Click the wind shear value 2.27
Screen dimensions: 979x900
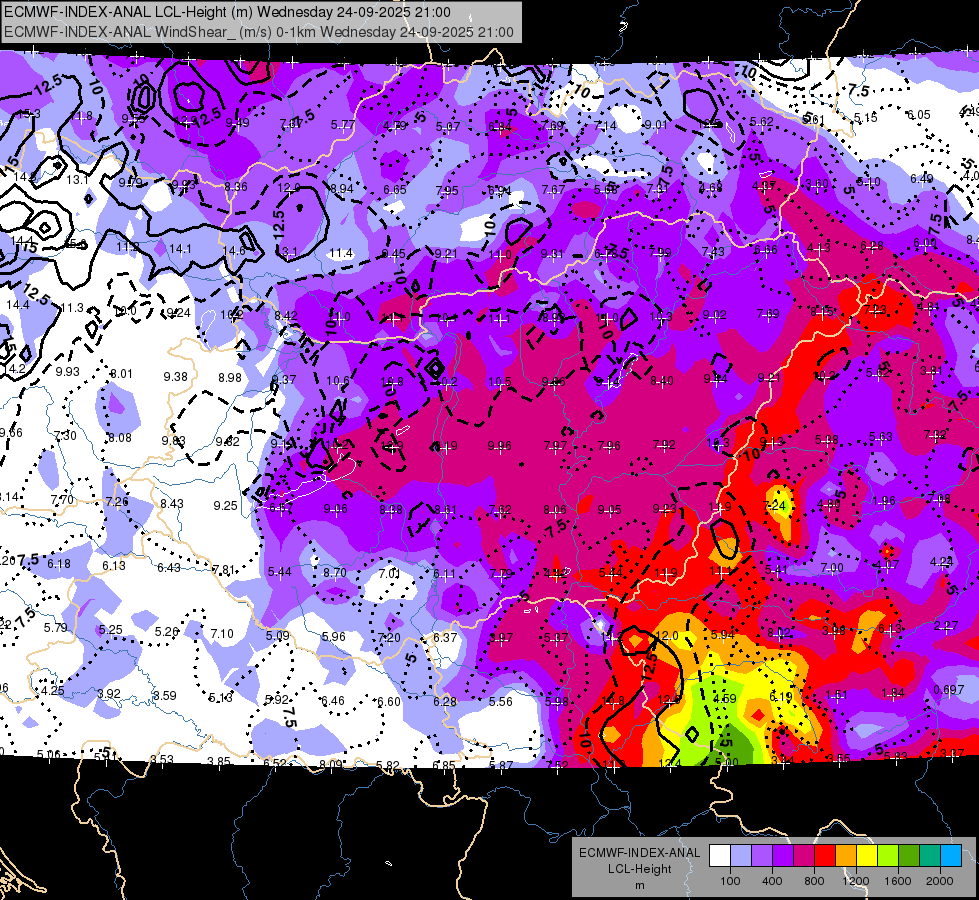947,625
